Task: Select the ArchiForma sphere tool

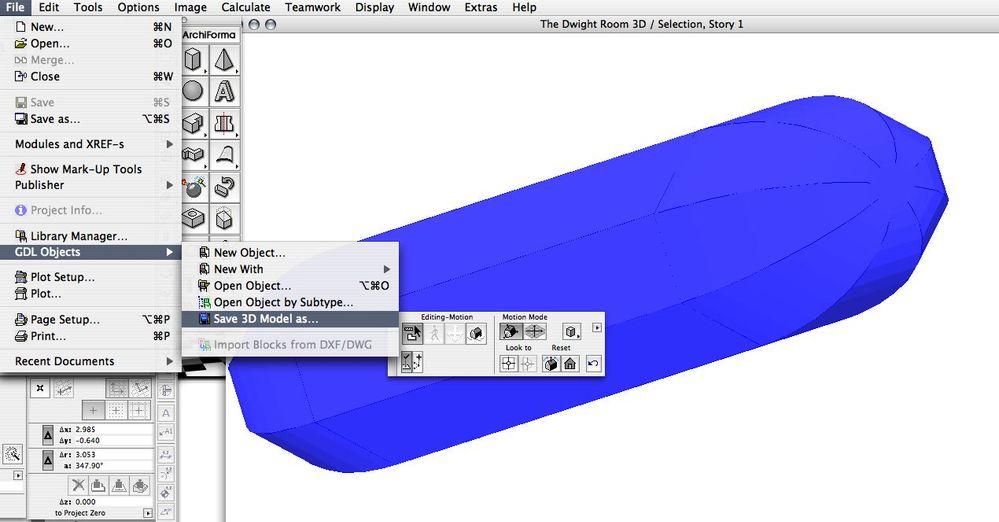Action: pos(194,91)
